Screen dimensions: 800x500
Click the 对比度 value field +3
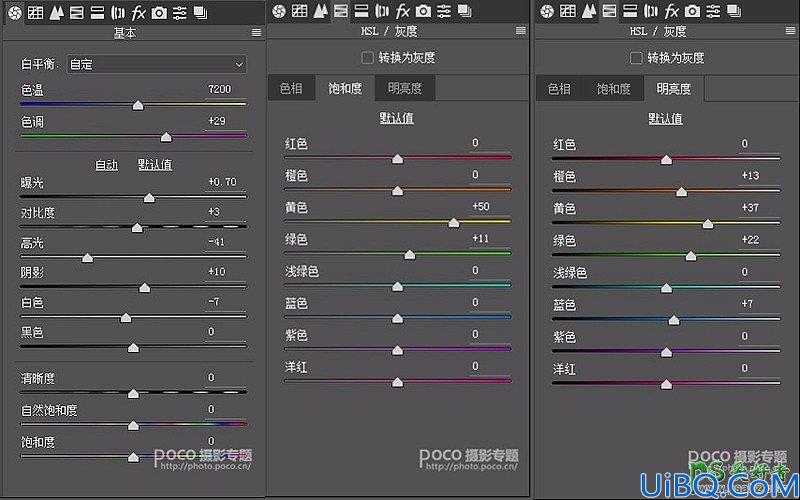[x=226, y=212]
